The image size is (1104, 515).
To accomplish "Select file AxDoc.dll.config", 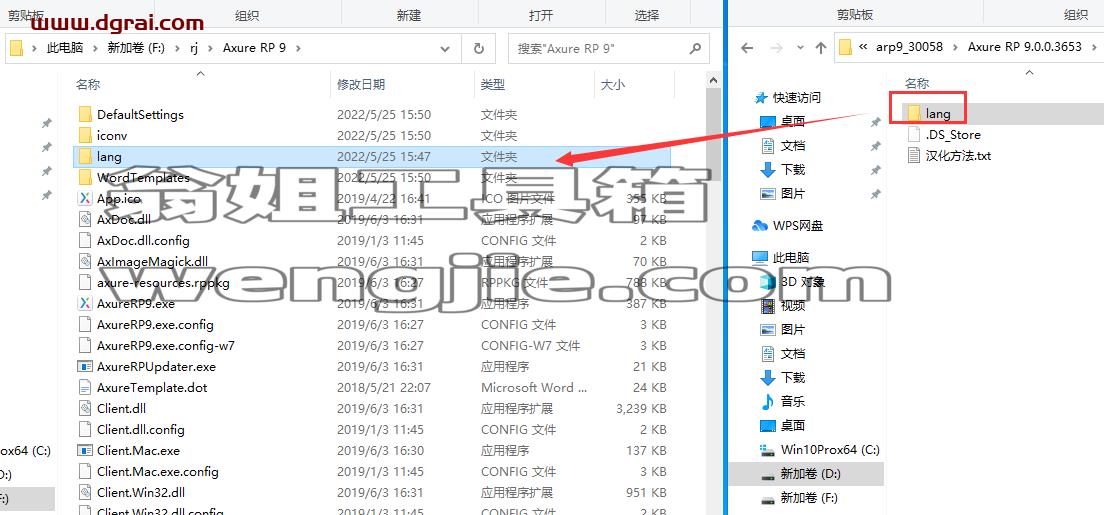I will [x=143, y=240].
